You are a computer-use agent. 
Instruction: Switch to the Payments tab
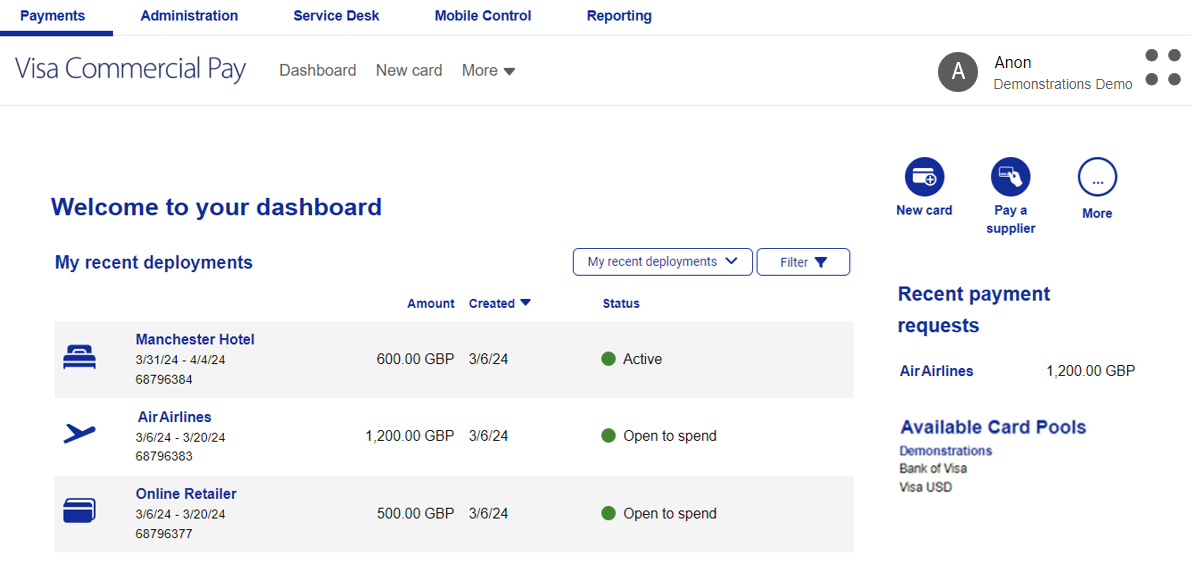(52, 15)
